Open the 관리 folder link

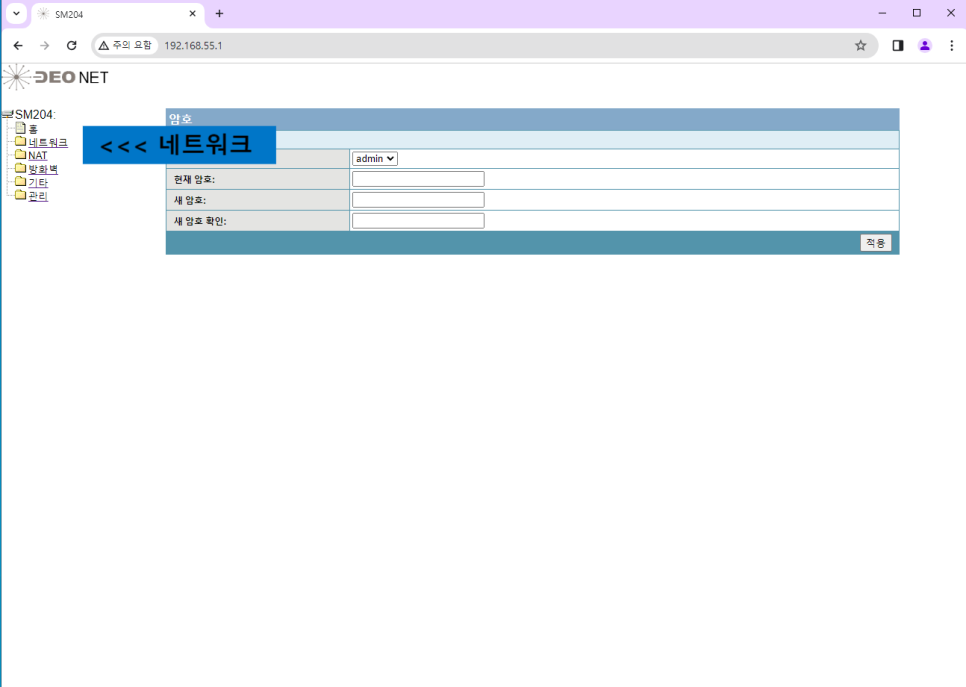pyautogui.click(x=38, y=196)
